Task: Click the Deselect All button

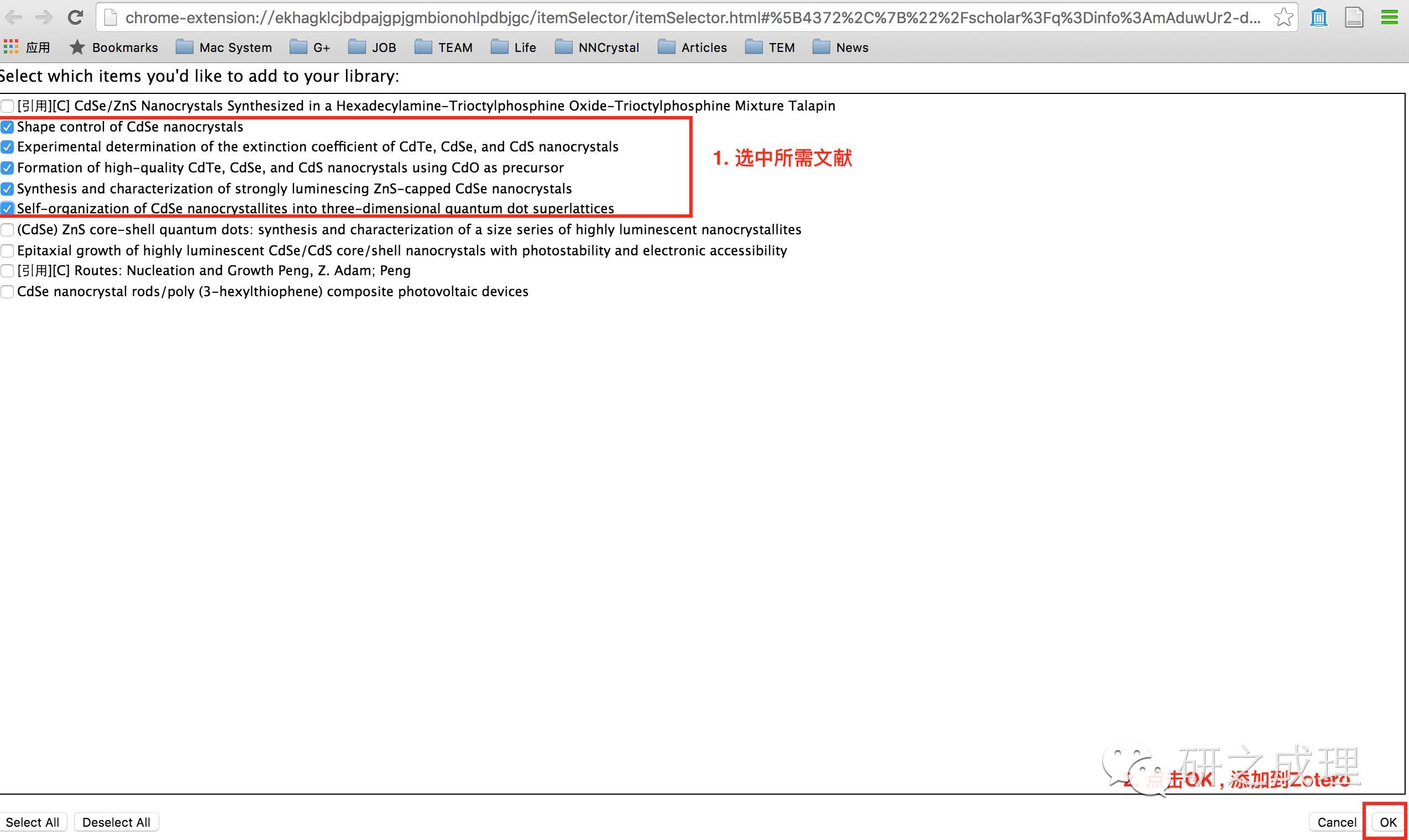Action: [116, 822]
